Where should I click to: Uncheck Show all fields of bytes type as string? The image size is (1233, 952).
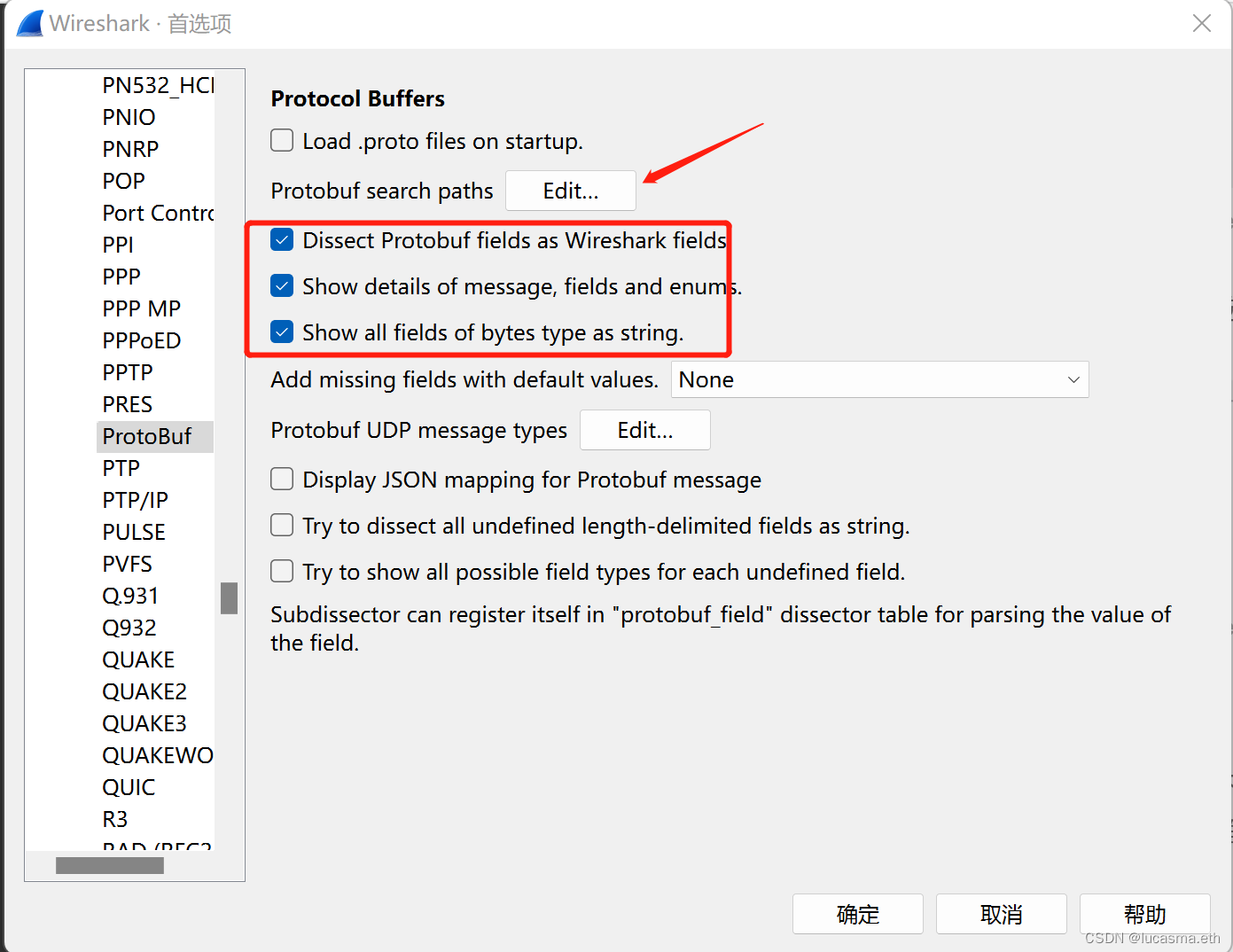coord(282,332)
